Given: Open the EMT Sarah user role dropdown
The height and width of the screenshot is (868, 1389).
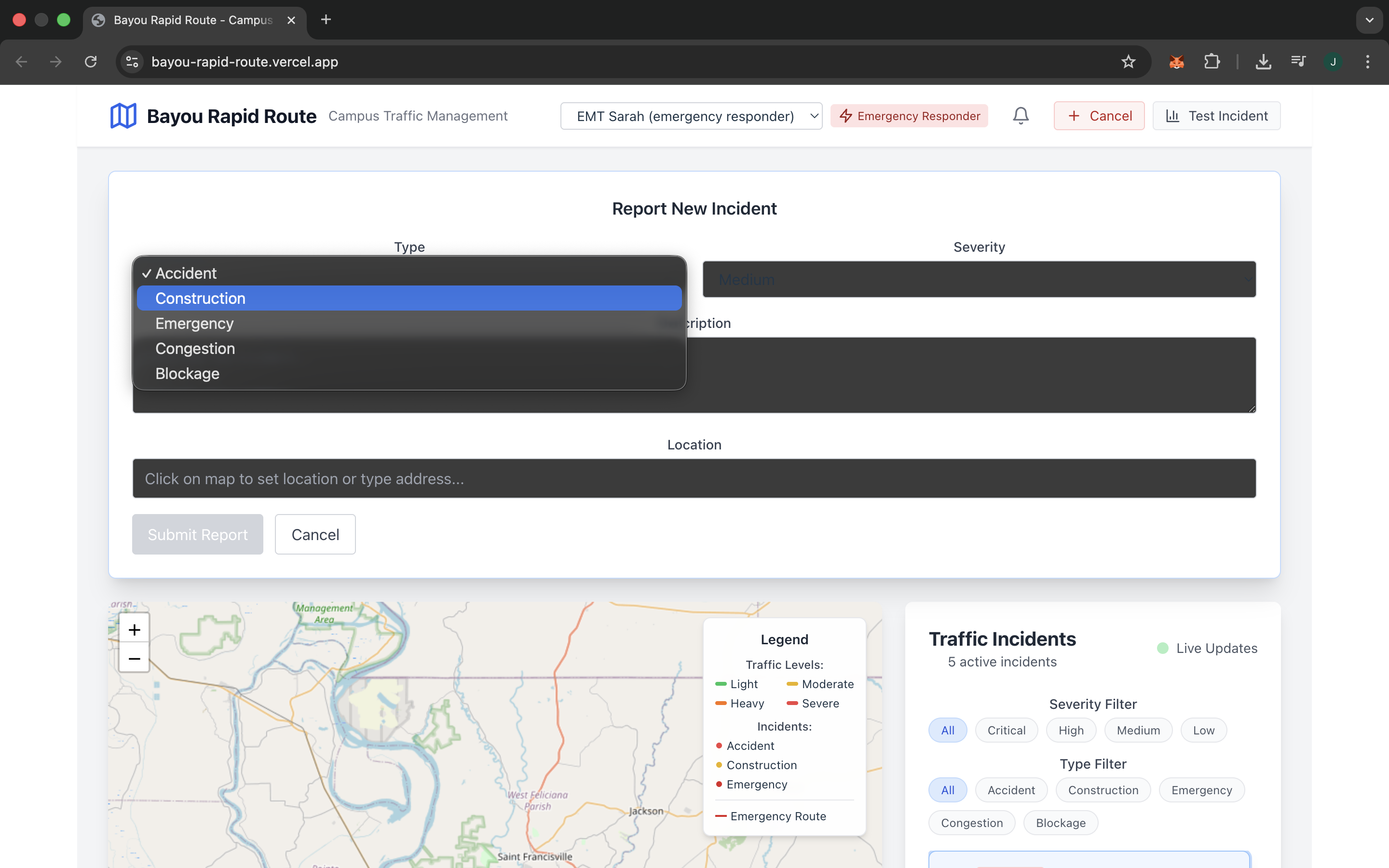Looking at the screenshot, I should (x=691, y=116).
